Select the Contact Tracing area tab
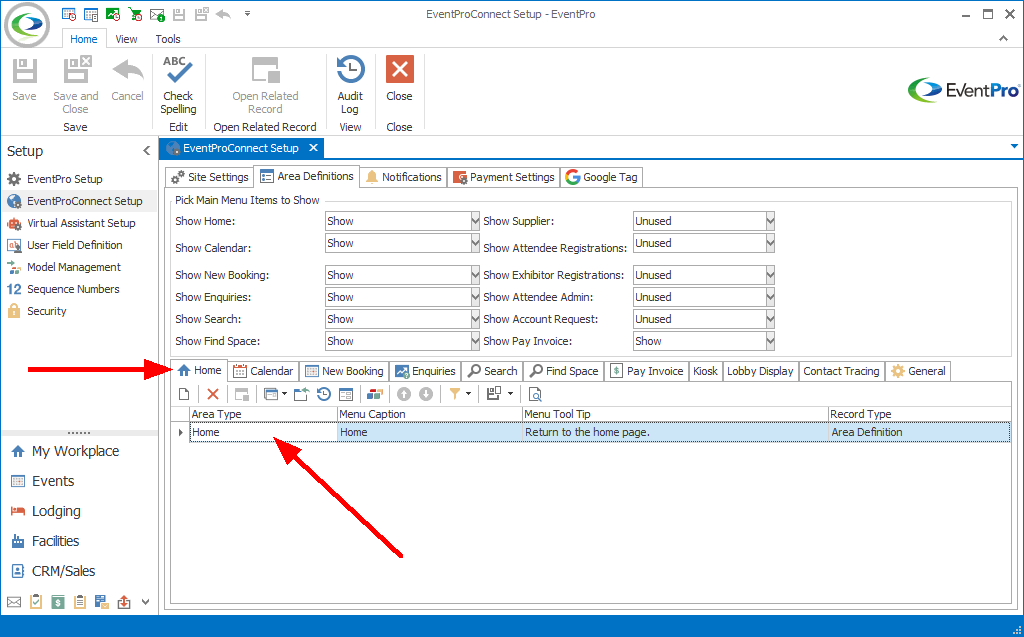Image resolution: width=1024 pixels, height=637 pixels. pos(841,371)
